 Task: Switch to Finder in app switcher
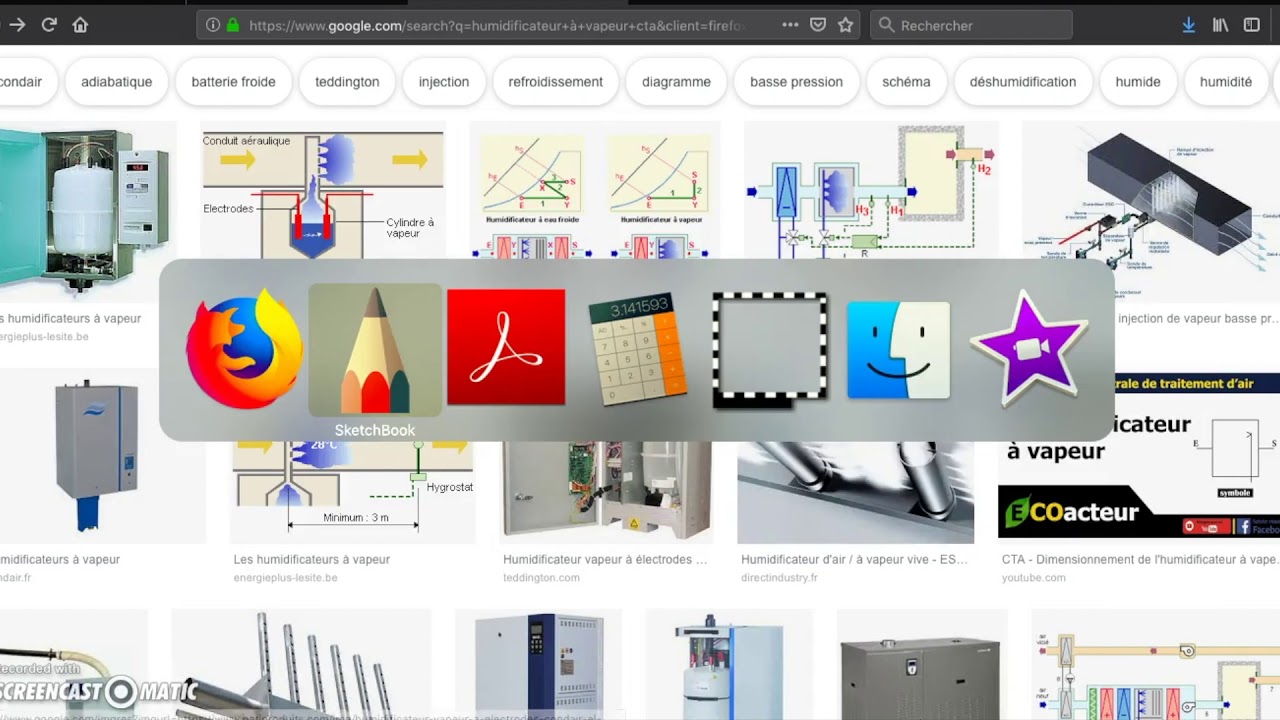pyautogui.click(x=898, y=350)
